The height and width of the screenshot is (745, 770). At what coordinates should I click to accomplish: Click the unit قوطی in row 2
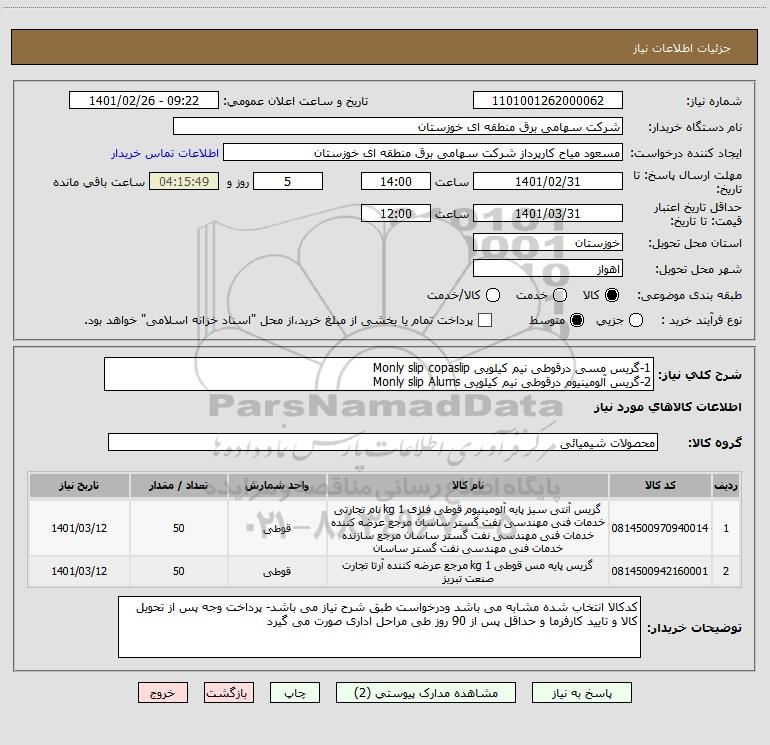click(277, 572)
